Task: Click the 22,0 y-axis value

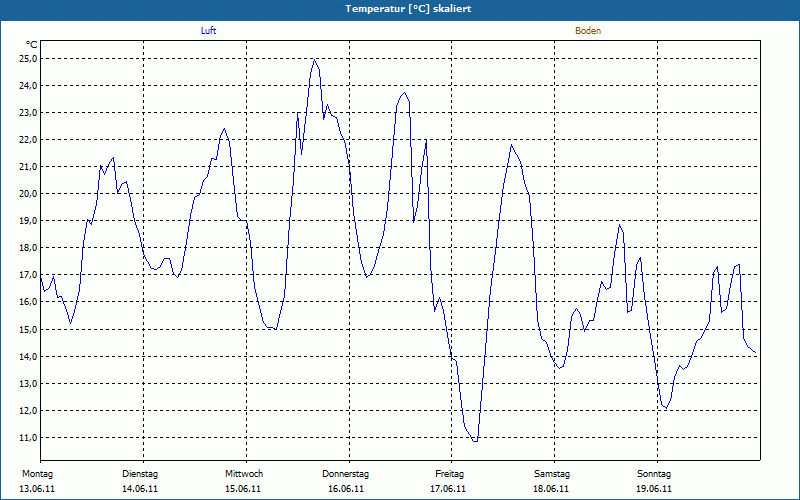Action: click(28, 140)
